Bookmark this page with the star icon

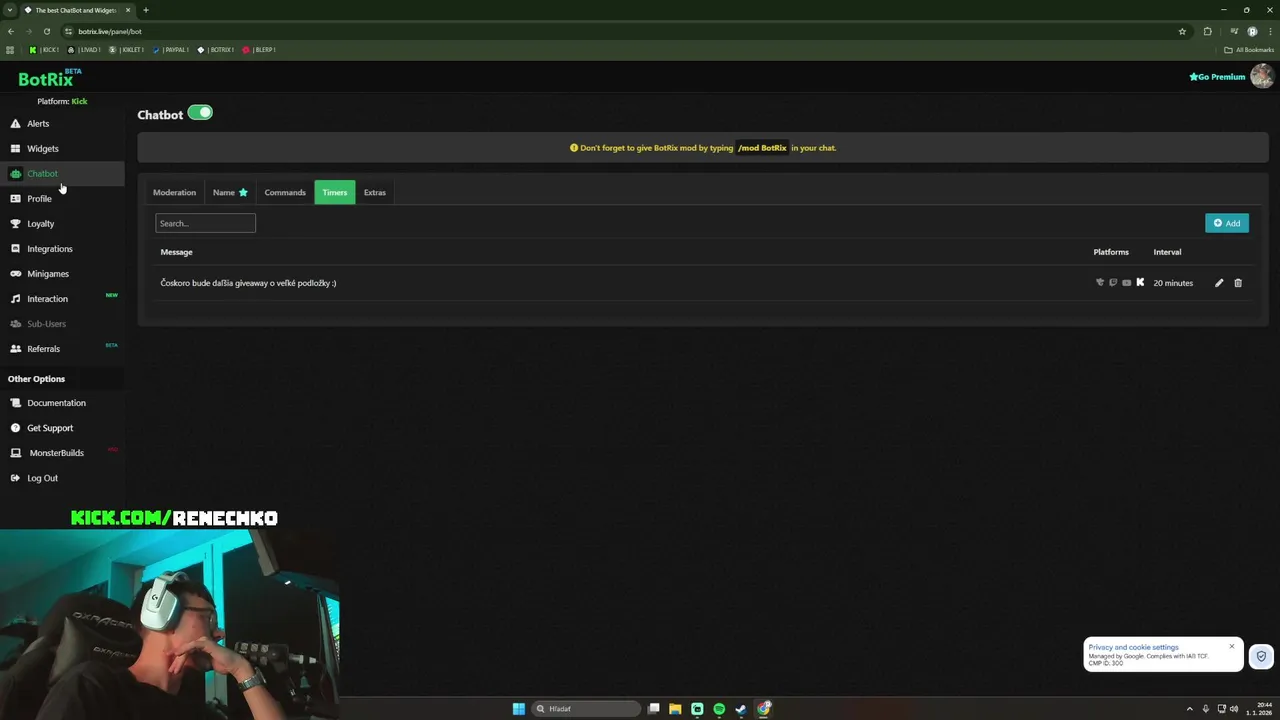(1182, 31)
